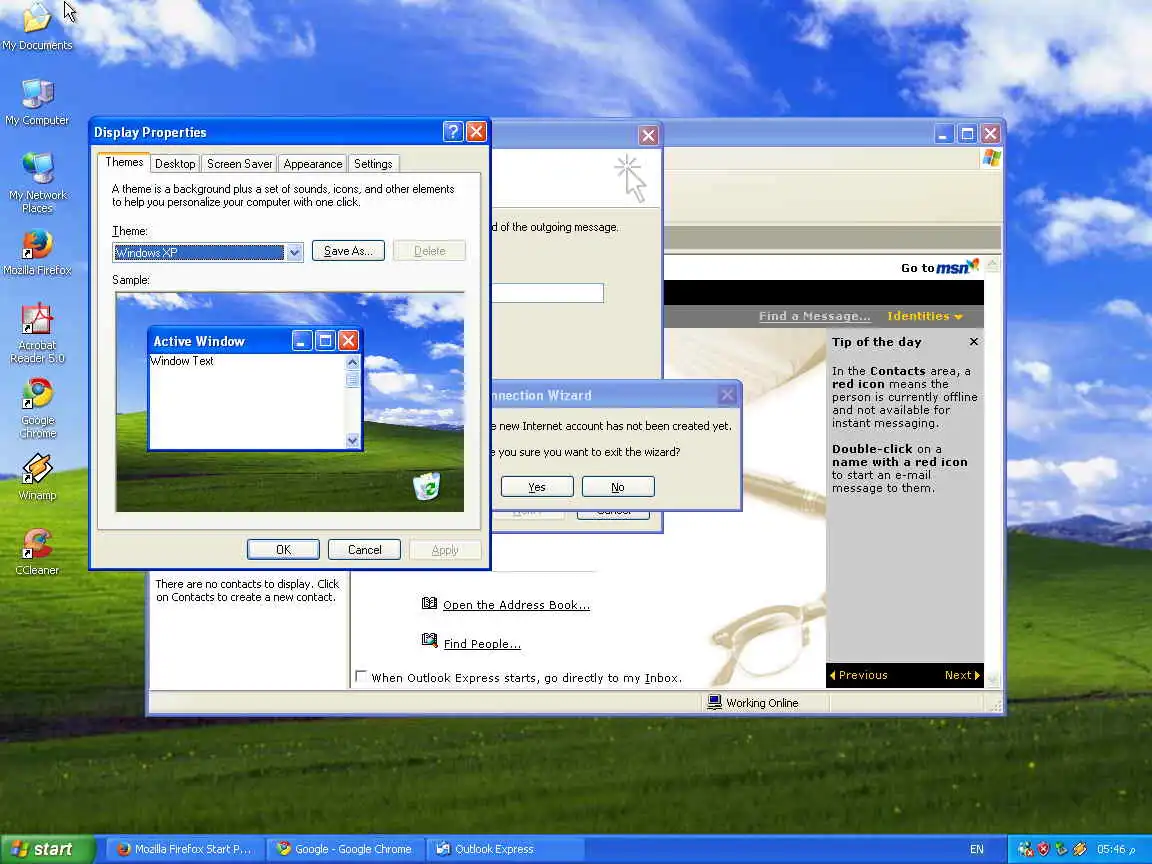Screen dimensions: 1152x864
Task: Select the My Computer desktop icon
Action: 37,102
